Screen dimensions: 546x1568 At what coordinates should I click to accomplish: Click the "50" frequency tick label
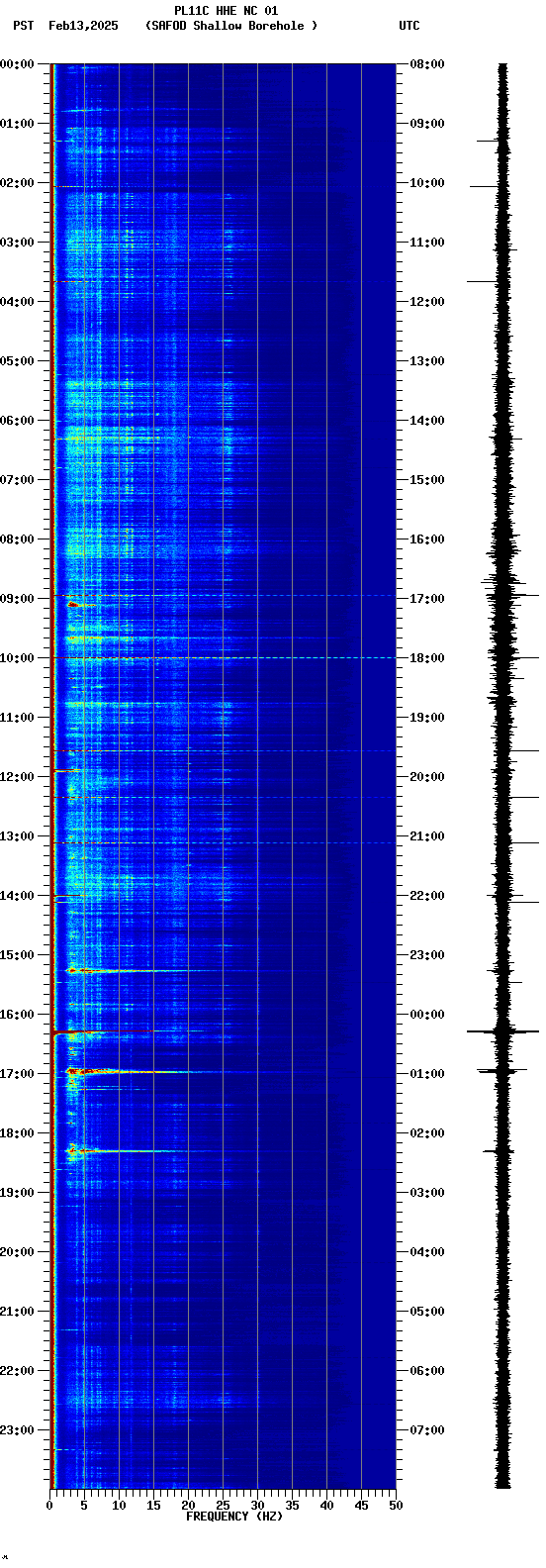point(396,1506)
